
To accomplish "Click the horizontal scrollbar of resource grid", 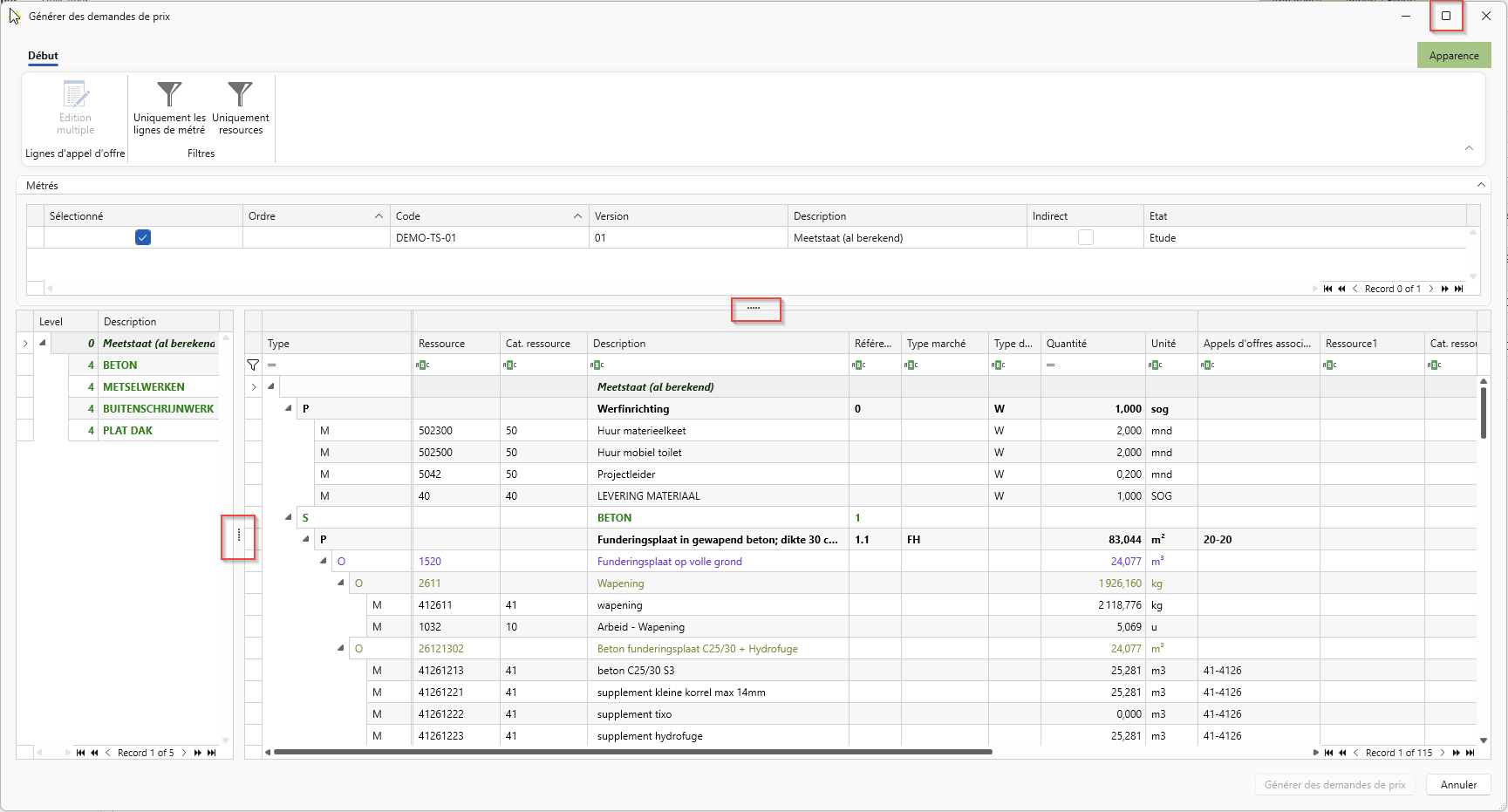I will (633, 752).
